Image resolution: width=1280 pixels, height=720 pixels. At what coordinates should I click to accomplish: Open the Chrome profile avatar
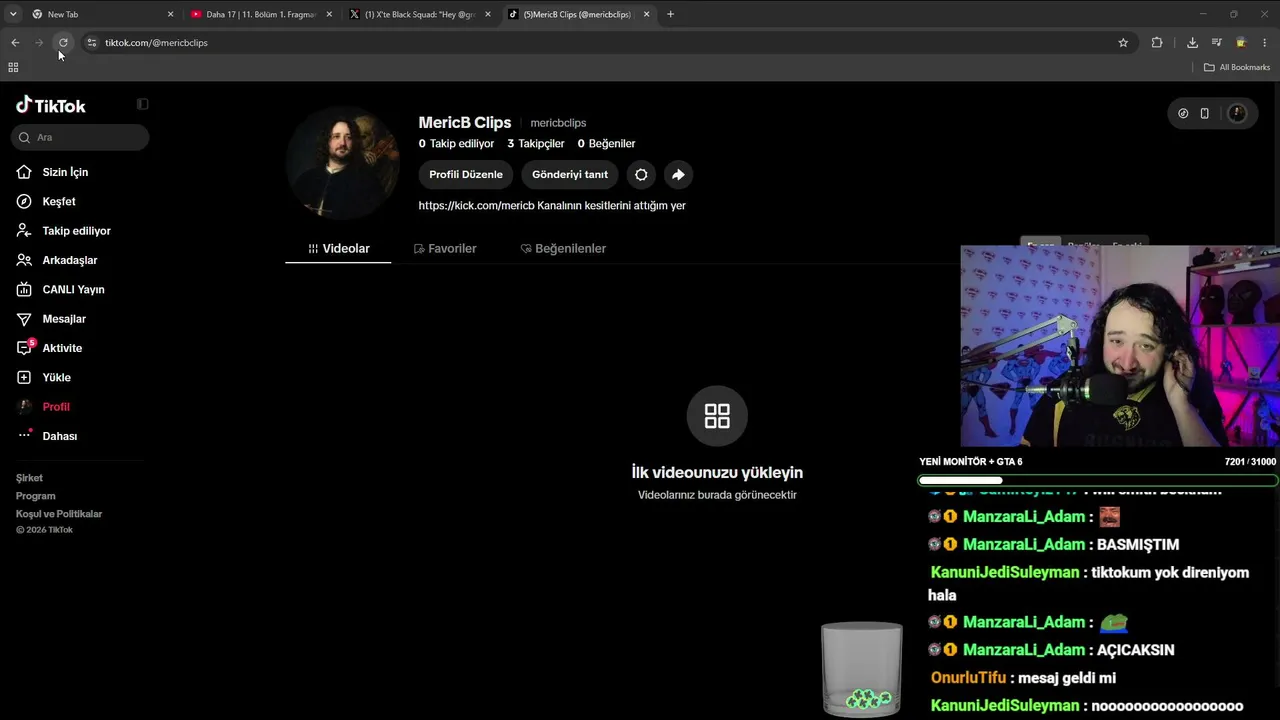click(1241, 43)
